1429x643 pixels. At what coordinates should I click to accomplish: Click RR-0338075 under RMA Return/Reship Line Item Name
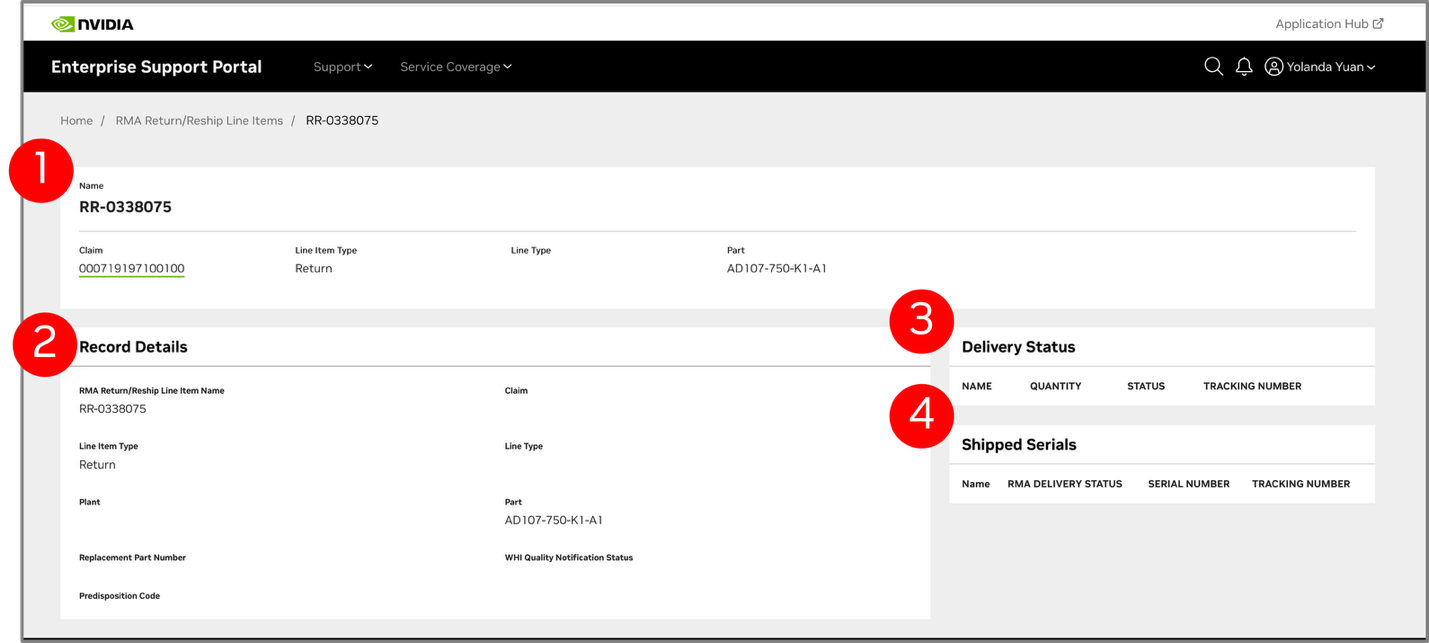[x=113, y=409]
